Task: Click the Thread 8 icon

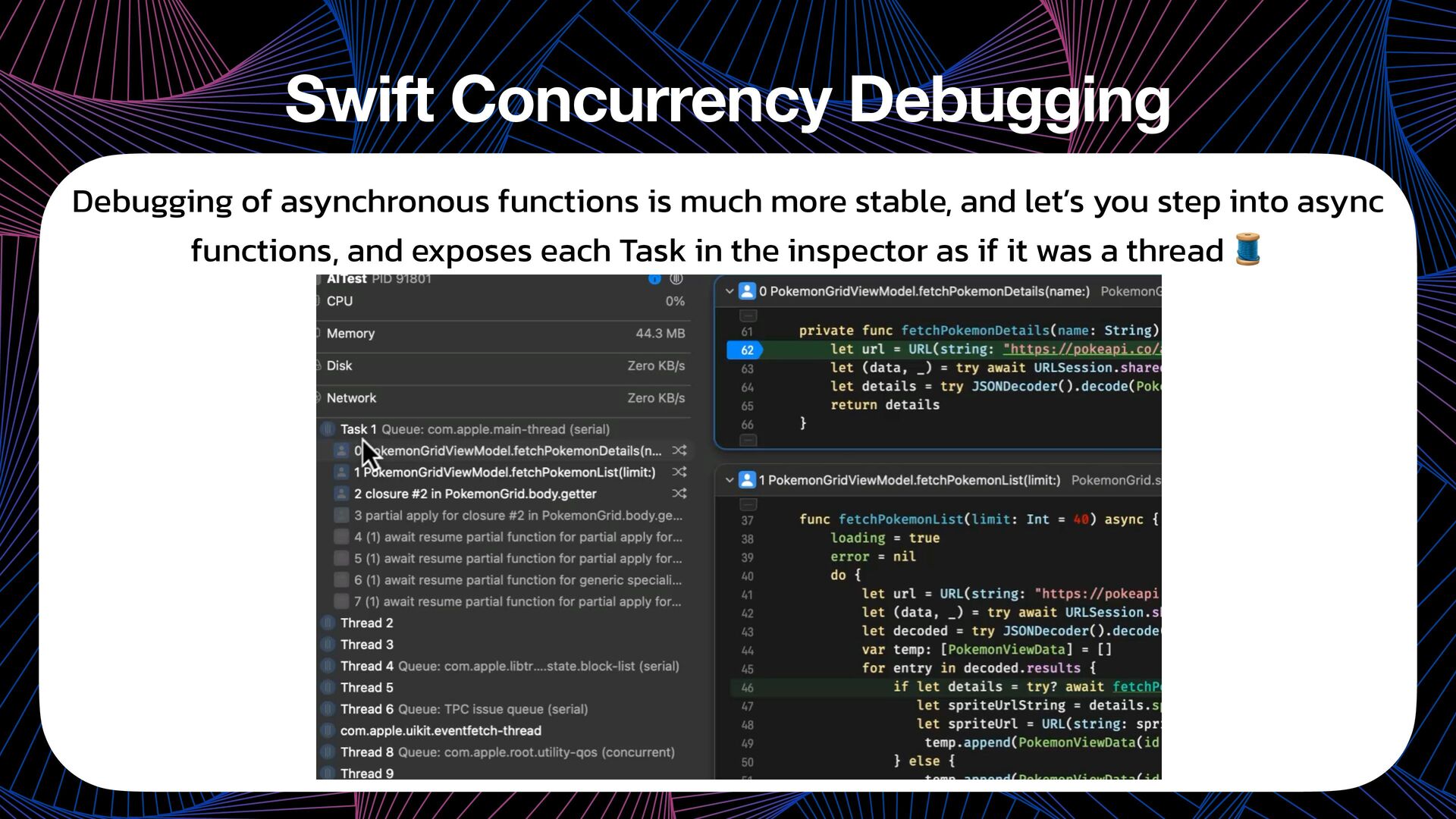Action: tap(328, 752)
